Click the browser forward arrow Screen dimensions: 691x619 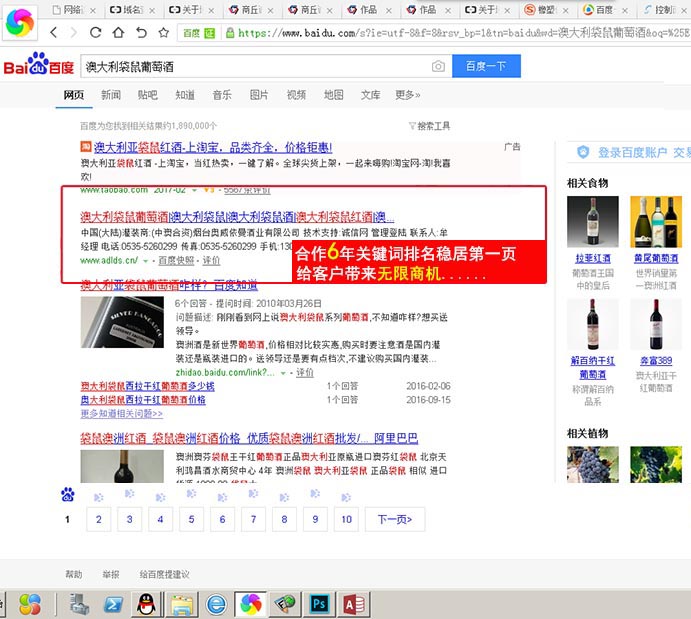pos(74,33)
